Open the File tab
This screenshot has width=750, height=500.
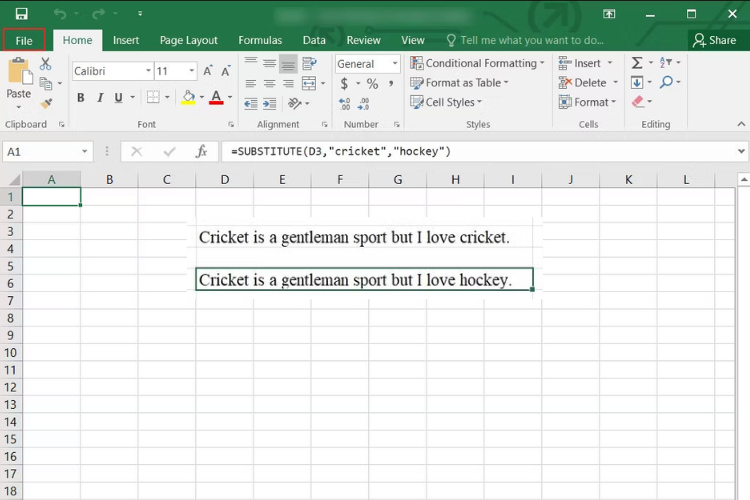(24, 40)
